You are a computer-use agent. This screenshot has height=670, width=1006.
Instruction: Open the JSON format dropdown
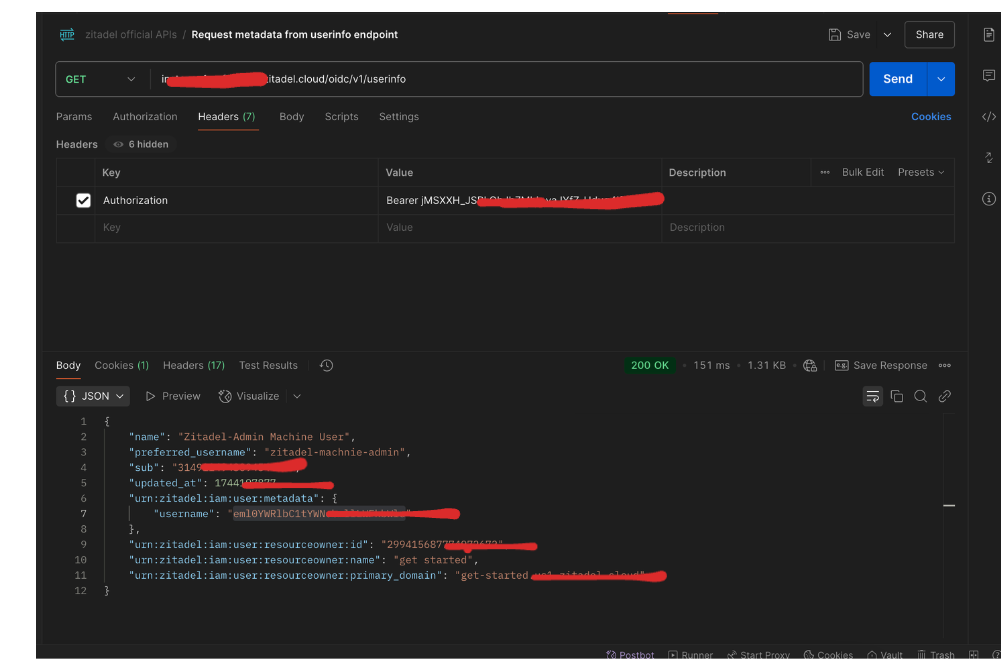click(x=93, y=396)
